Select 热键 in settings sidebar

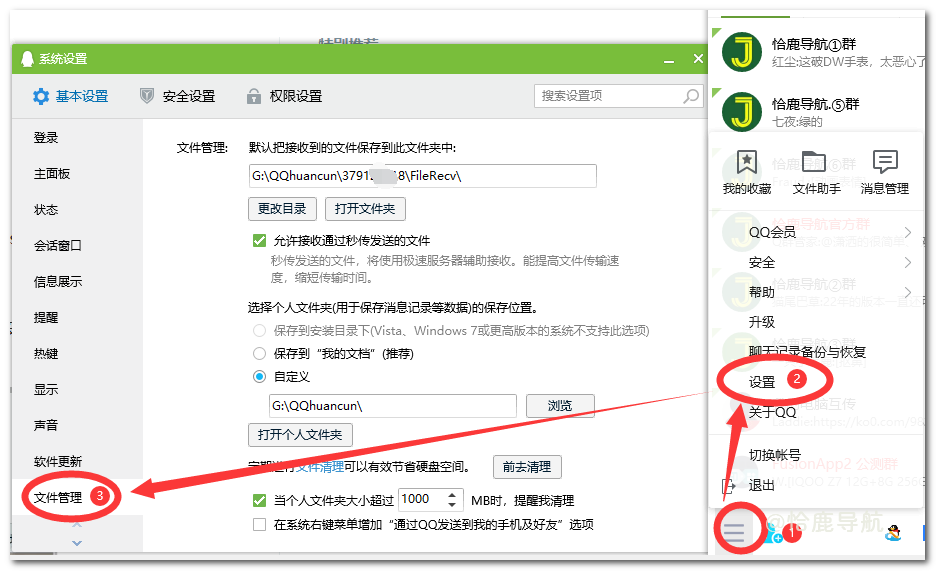[x=46, y=353]
